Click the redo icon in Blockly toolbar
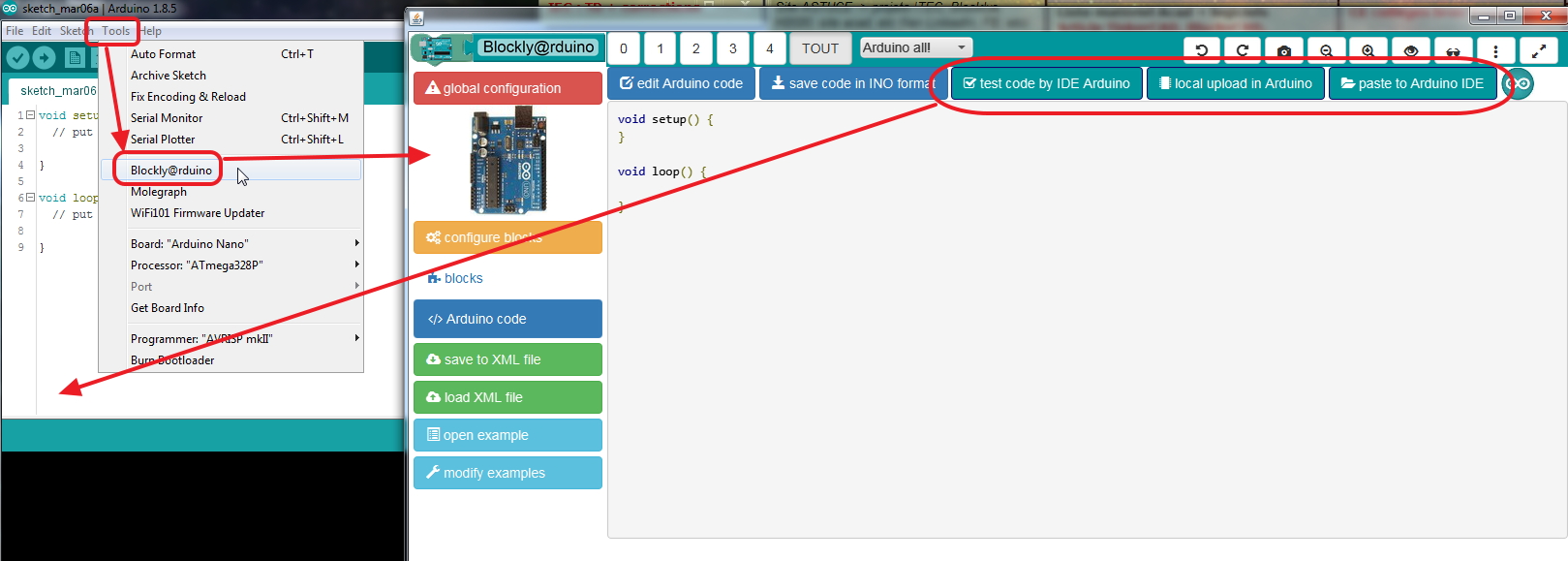Image resolution: width=1568 pixels, height=561 pixels. pyautogui.click(x=1243, y=50)
